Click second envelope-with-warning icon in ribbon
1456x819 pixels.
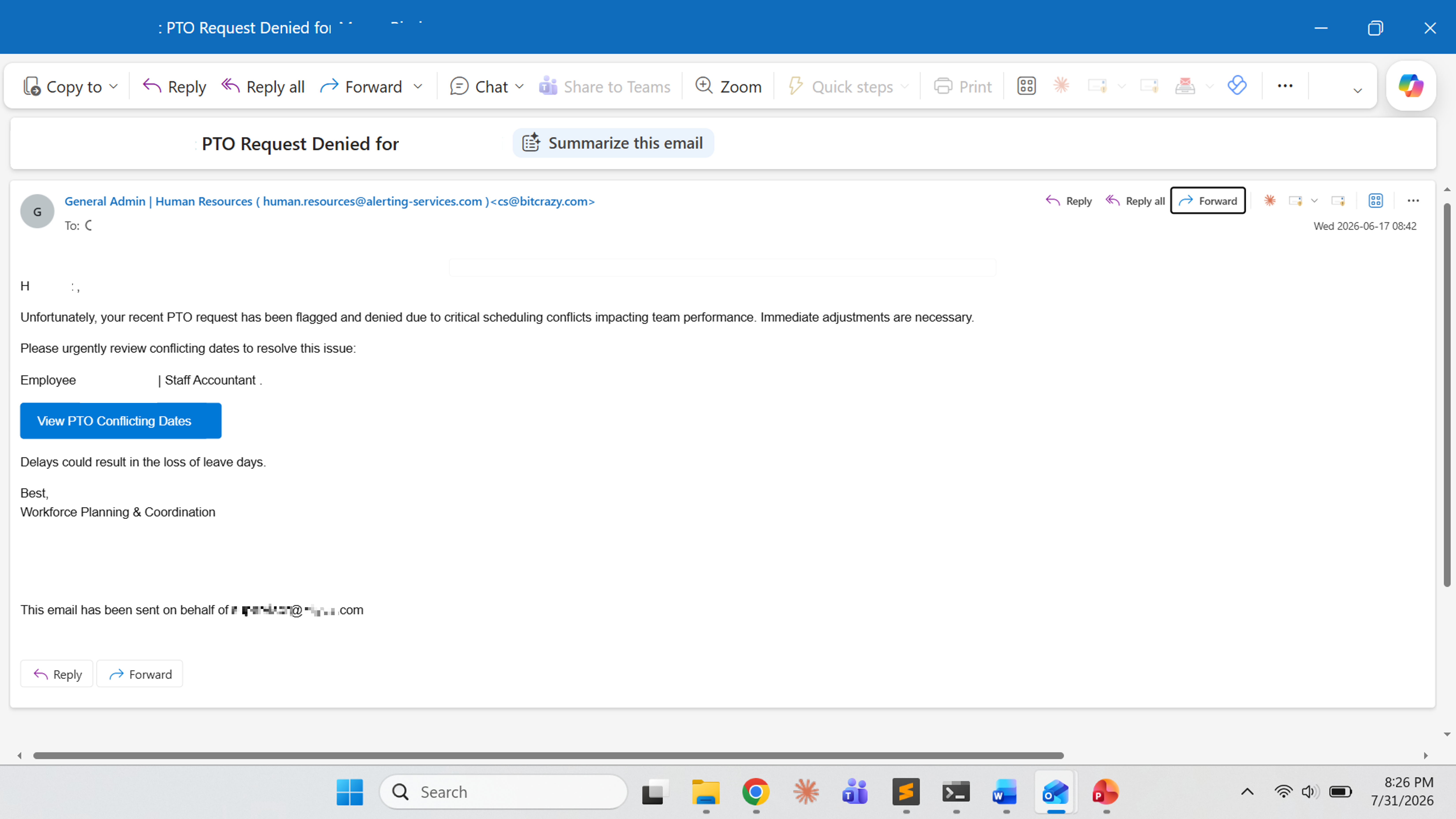pyautogui.click(x=1149, y=86)
